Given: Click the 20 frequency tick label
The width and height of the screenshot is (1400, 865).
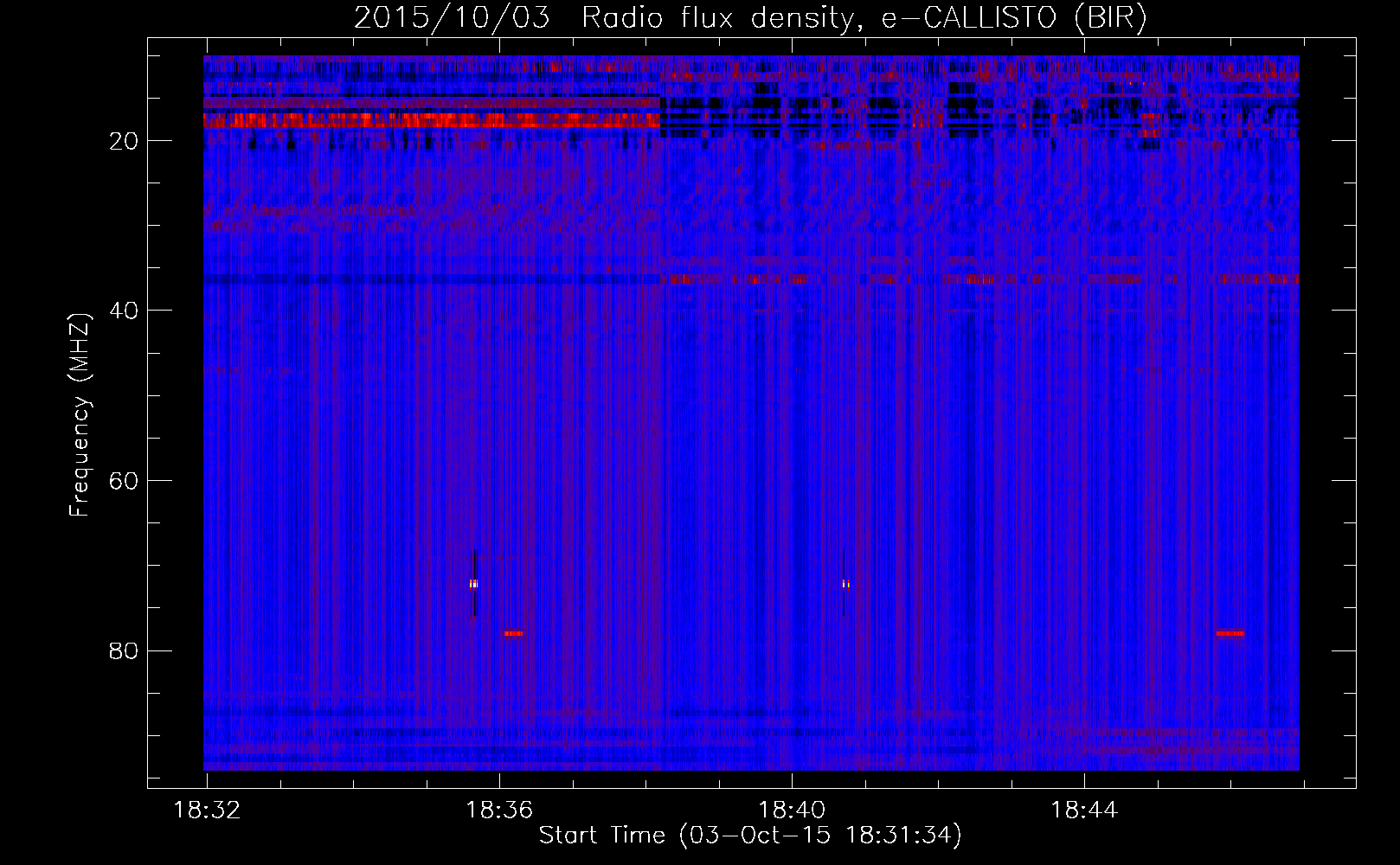Looking at the screenshot, I should [125, 141].
